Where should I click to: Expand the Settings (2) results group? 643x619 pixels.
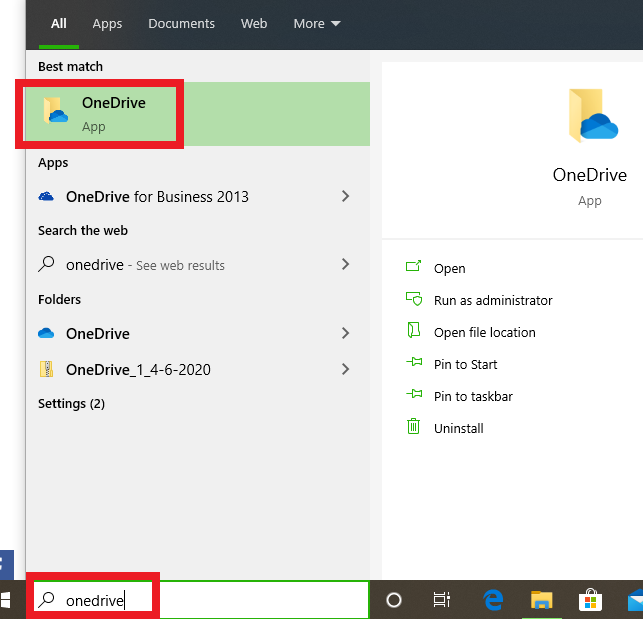click(71, 404)
